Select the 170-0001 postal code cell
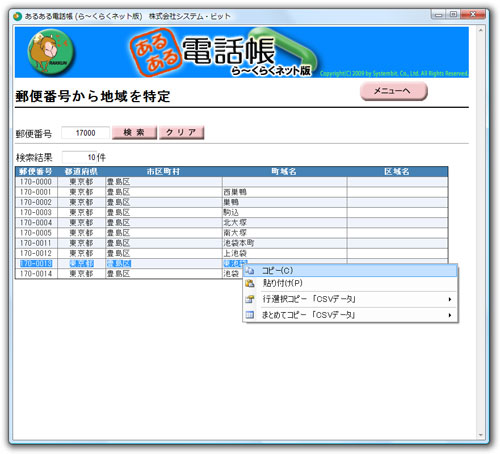This screenshot has height=454, width=500. [36, 192]
